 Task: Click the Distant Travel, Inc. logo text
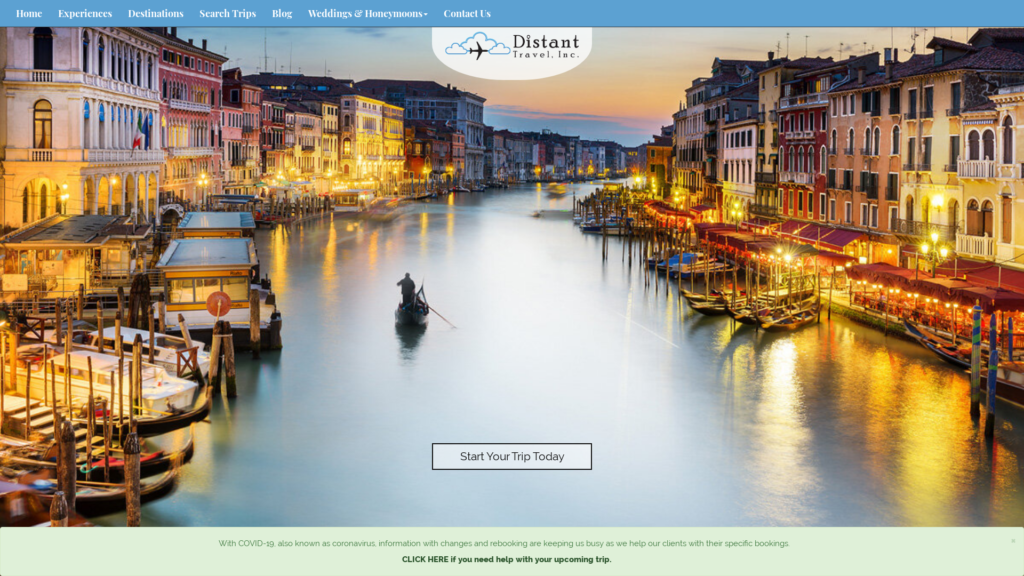(x=545, y=46)
